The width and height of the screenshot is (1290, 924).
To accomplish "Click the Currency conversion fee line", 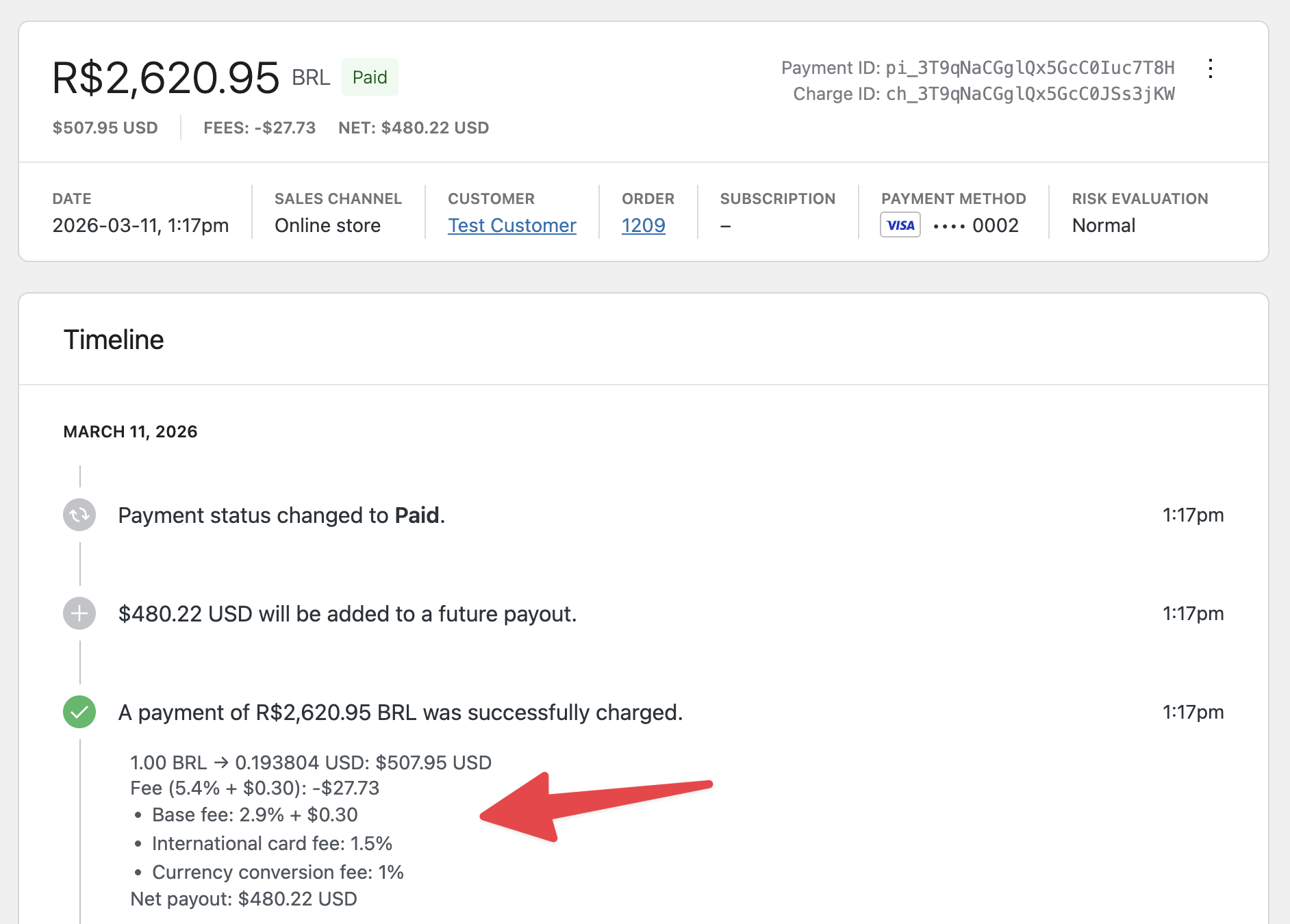I will (277, 872).
